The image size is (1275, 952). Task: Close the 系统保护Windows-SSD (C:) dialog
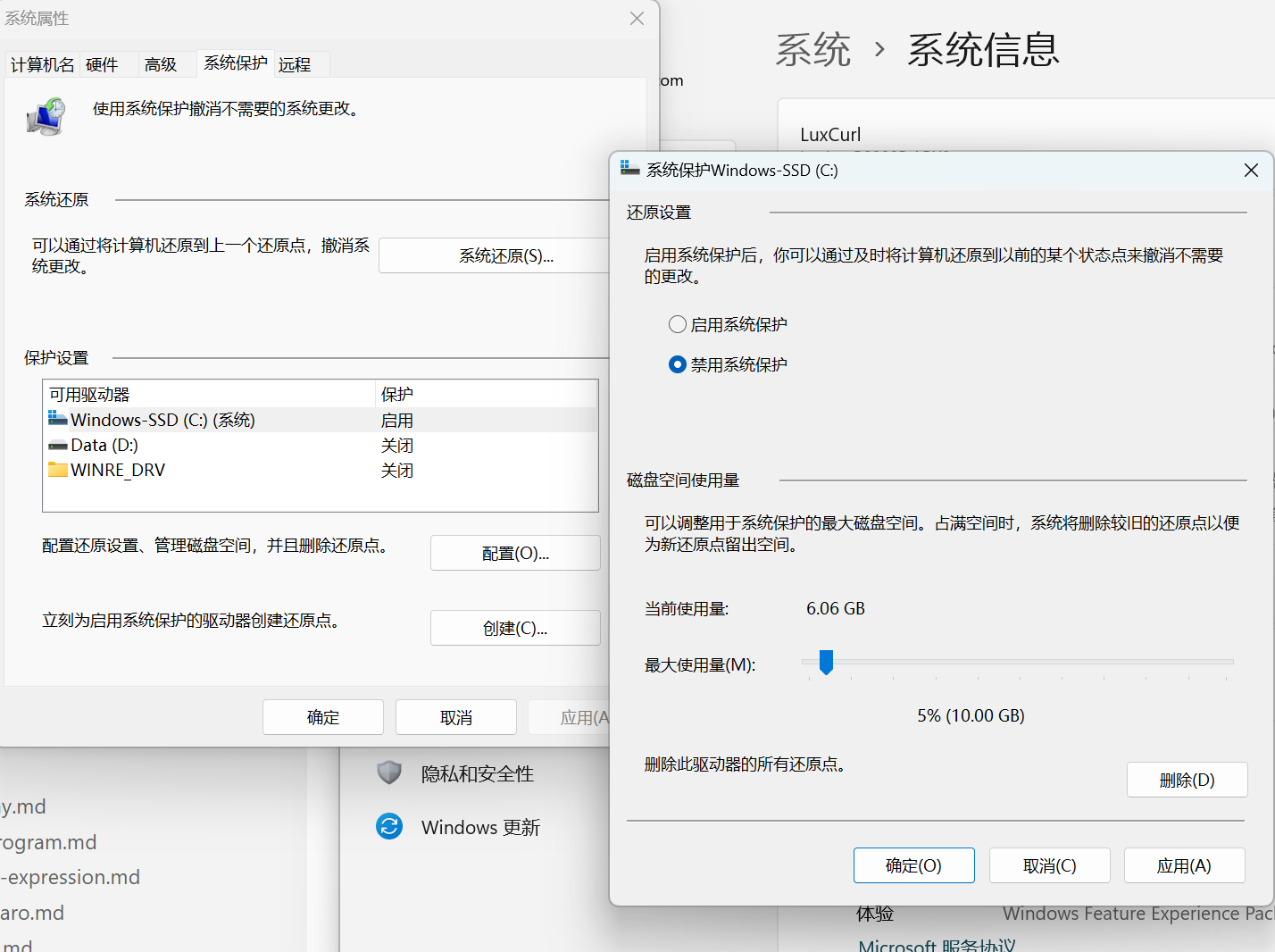click(1251, 170)
